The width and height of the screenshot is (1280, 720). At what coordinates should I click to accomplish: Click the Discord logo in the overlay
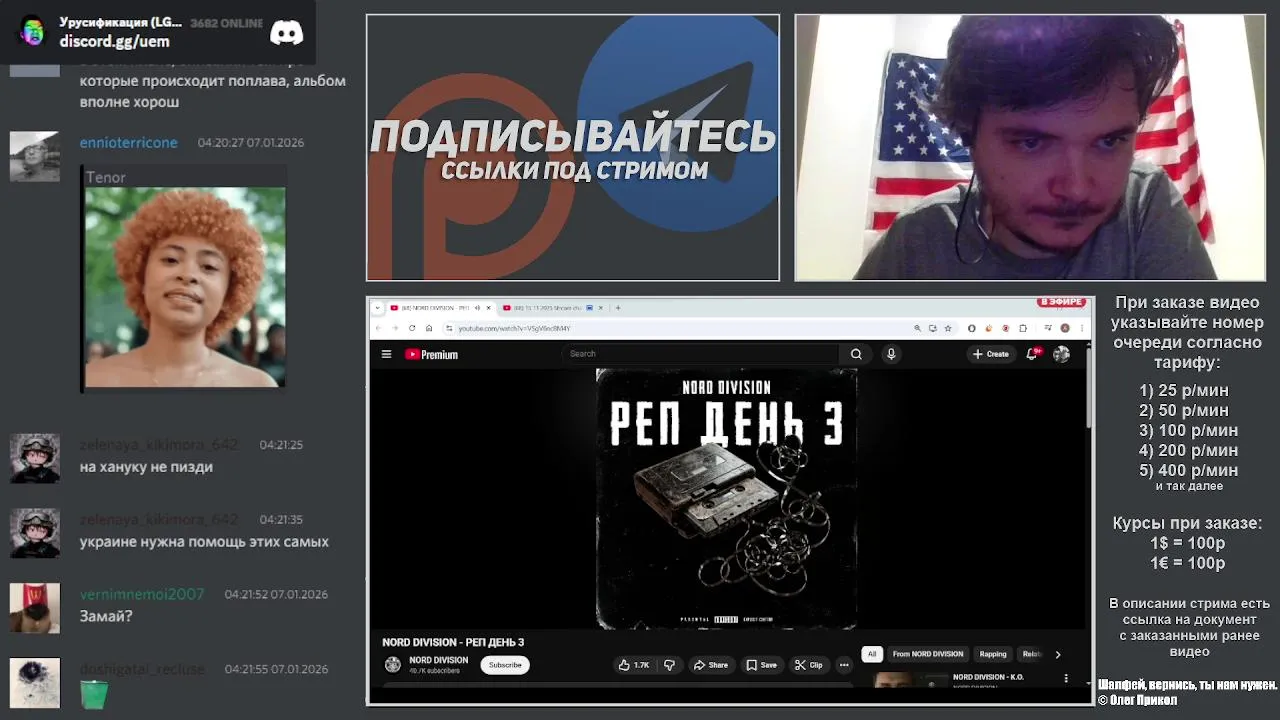click(286, 32)
